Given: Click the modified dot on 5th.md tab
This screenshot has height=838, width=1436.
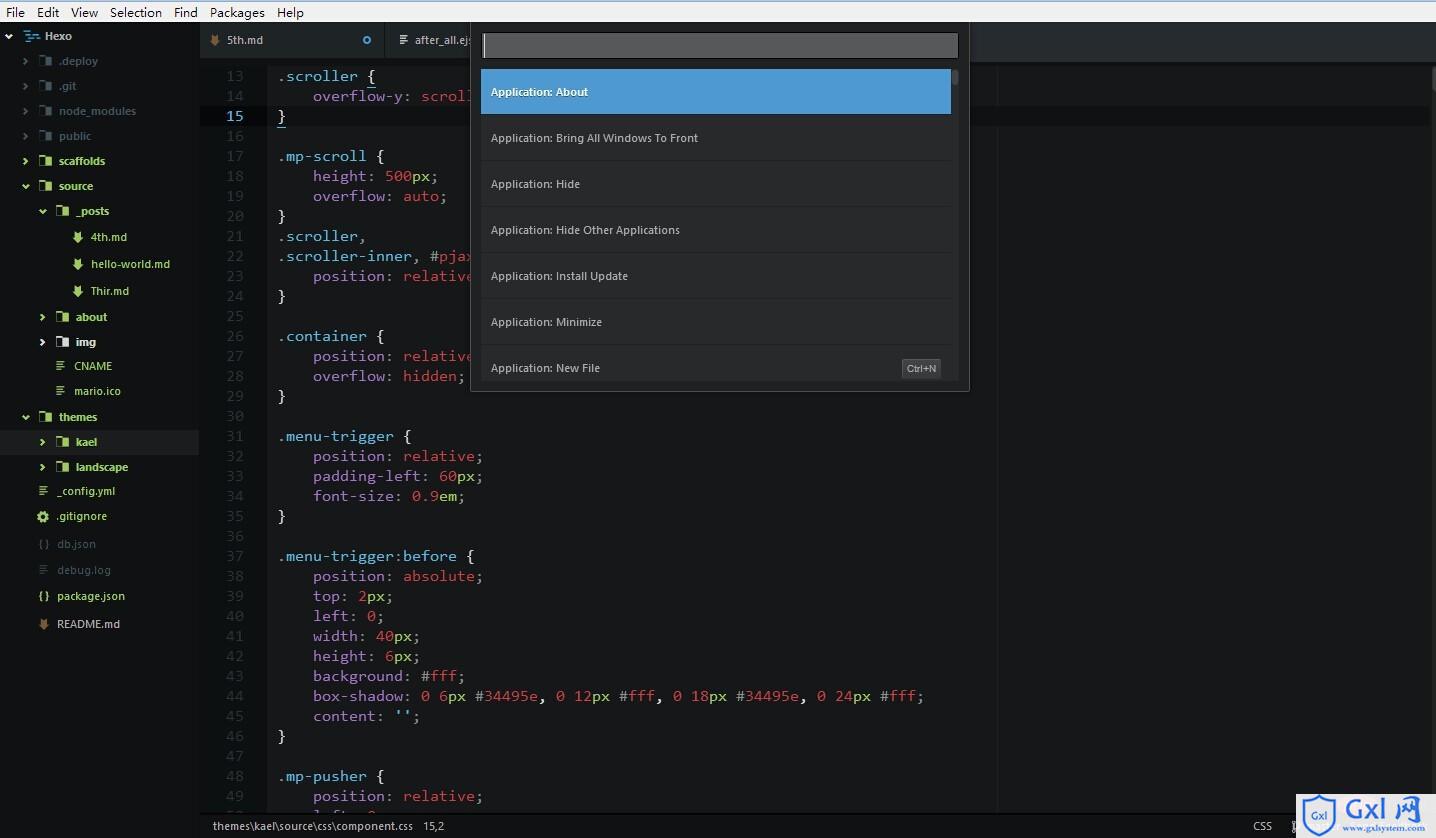Looking at the screenshot, I should coord(367,40).
